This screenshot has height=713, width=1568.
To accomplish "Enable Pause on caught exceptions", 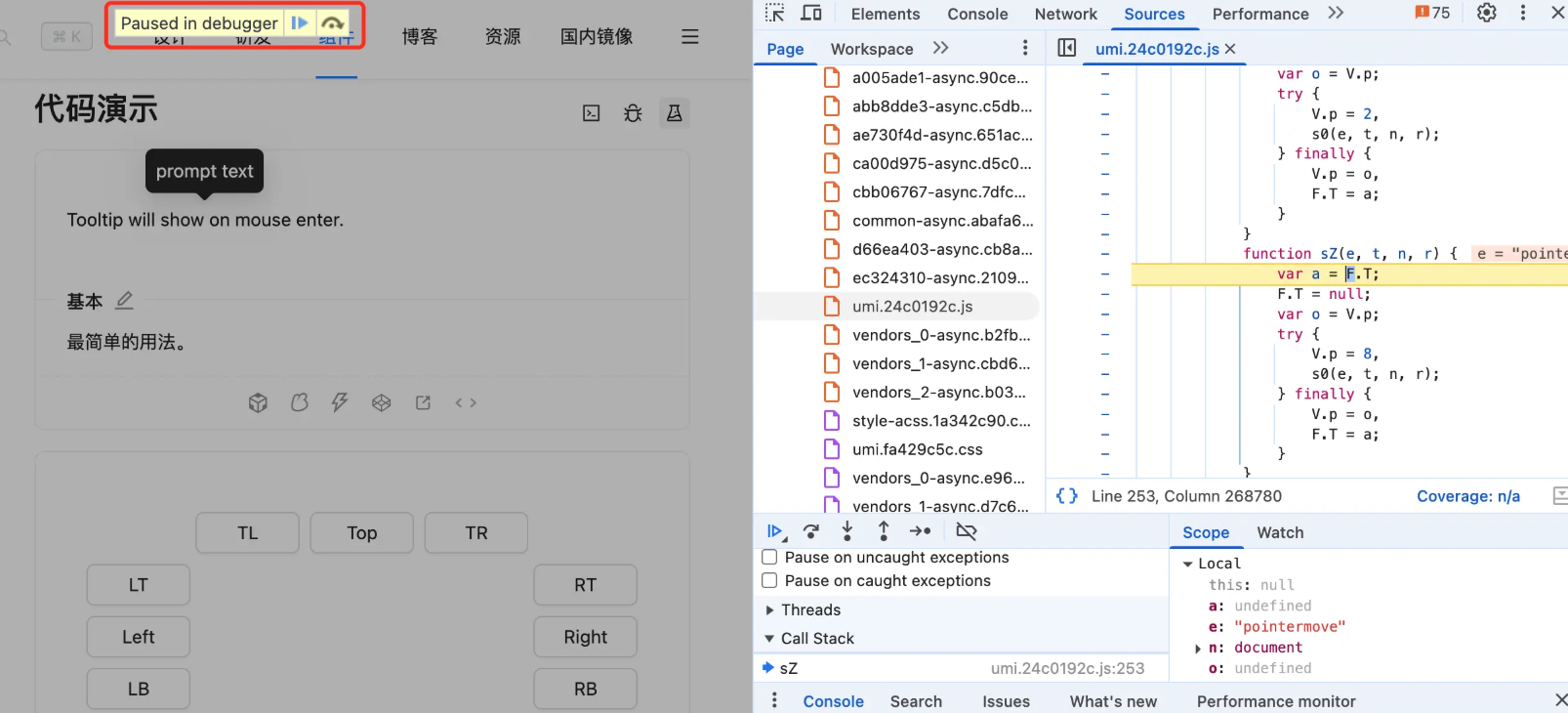I will [x=769, y=580].
